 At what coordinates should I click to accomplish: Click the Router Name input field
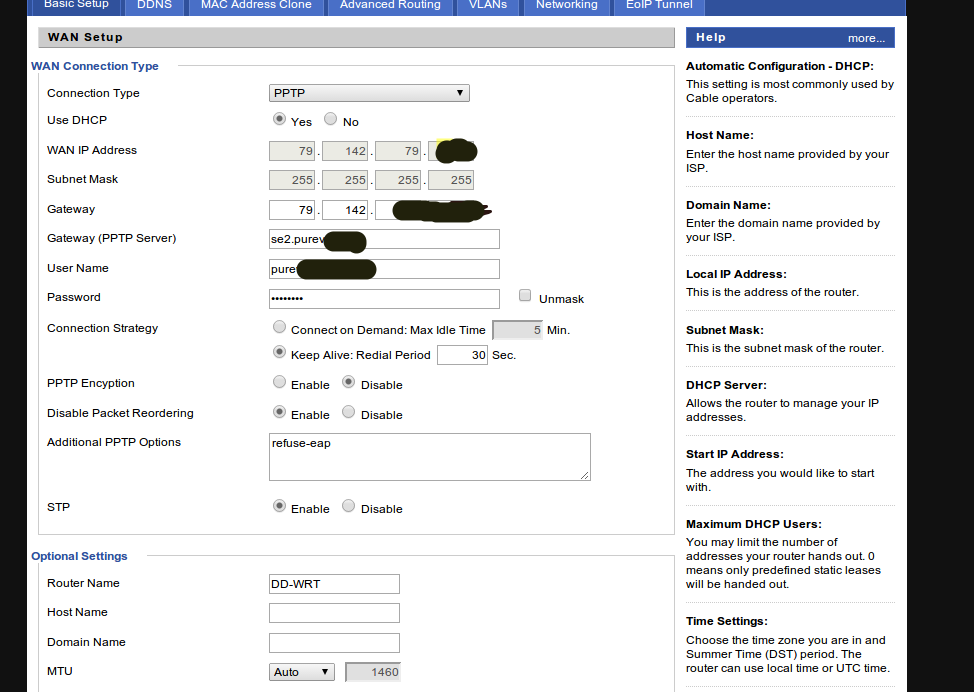click(x=334, y=584)
